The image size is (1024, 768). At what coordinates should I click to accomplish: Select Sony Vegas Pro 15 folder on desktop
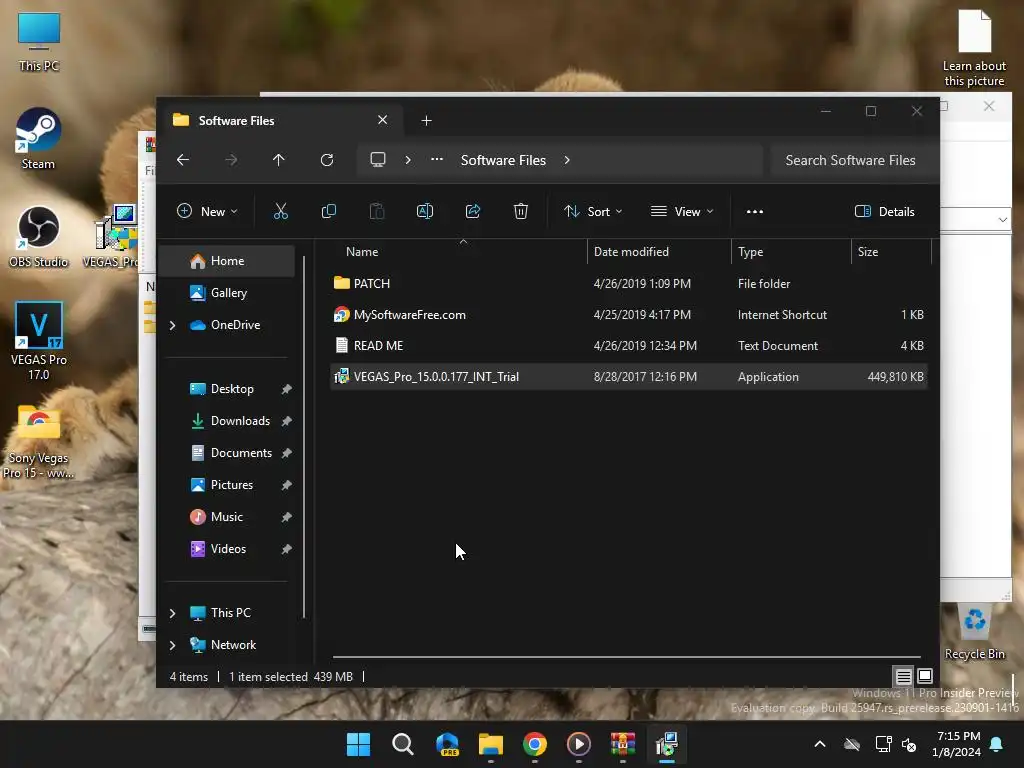[x=39, y=442]
